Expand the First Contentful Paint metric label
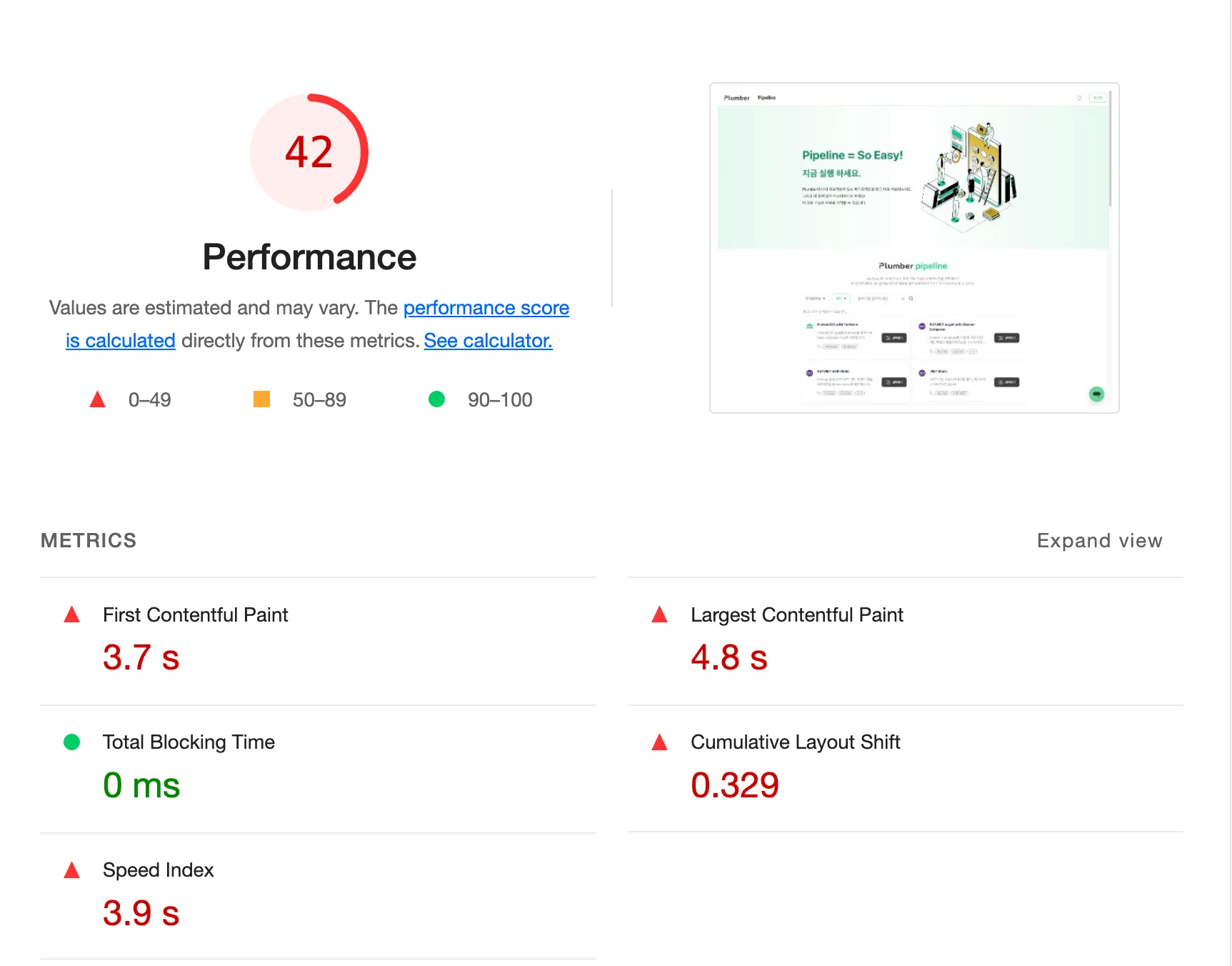The height and width of the screenshot is (966, 1232). tap(195, 615)
